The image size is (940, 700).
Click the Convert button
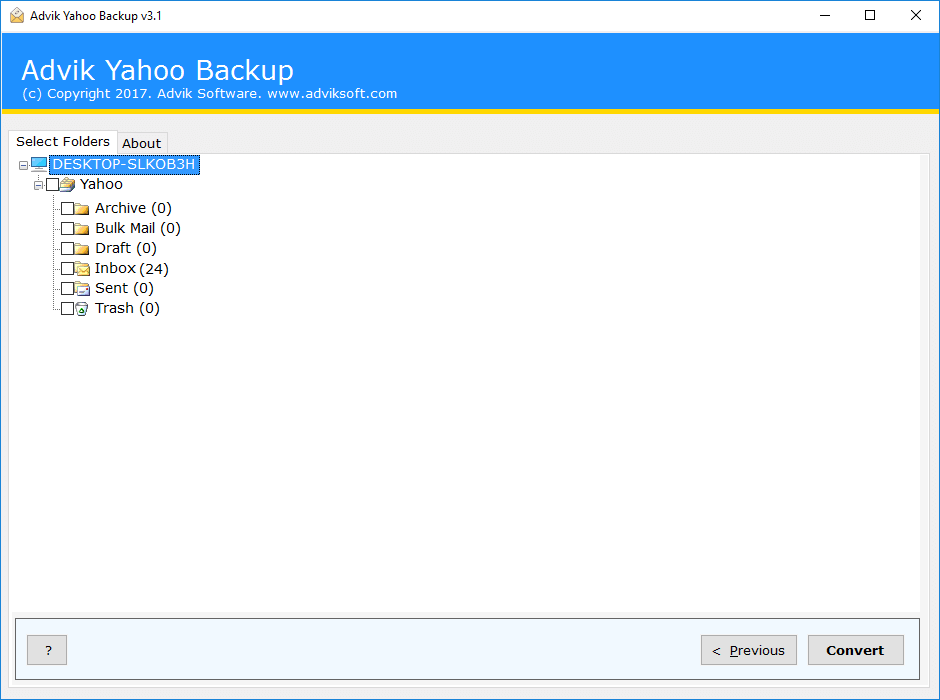tap(855, 650)
